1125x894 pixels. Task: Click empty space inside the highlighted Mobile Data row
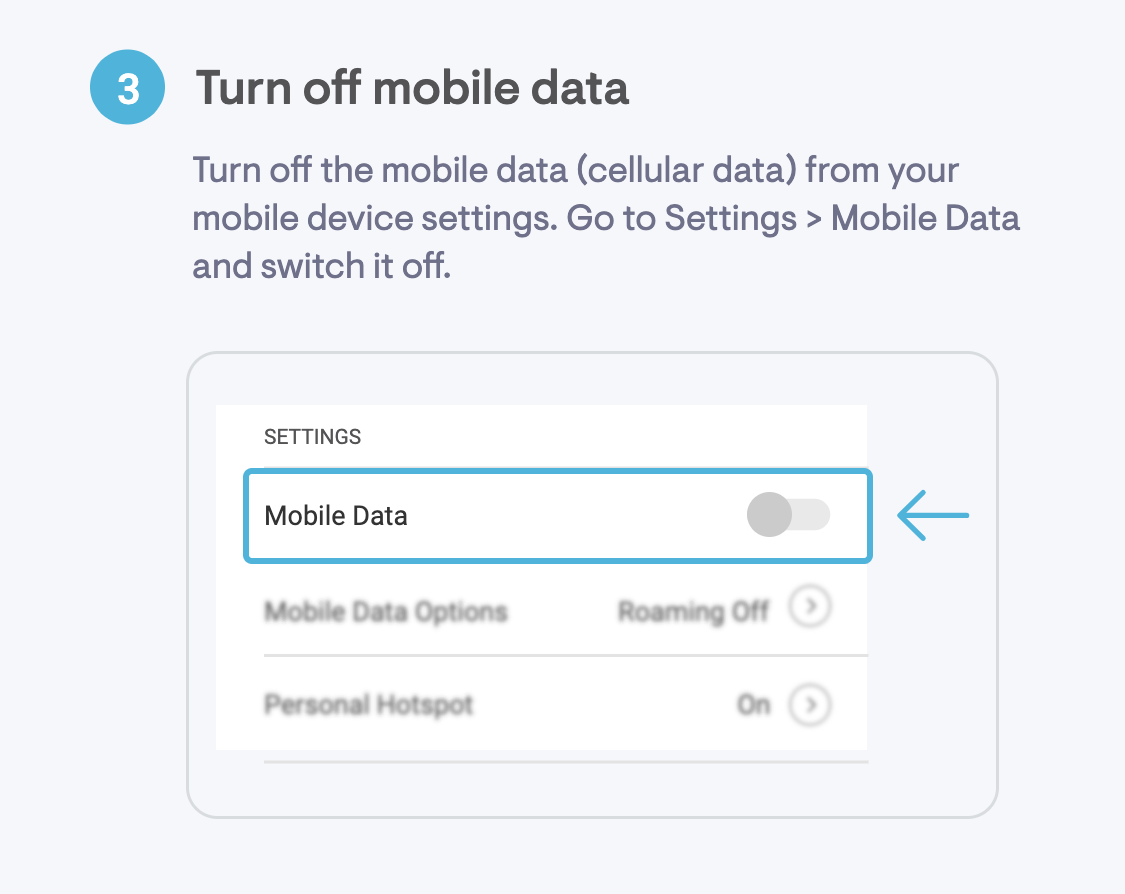tap(570, 516)
